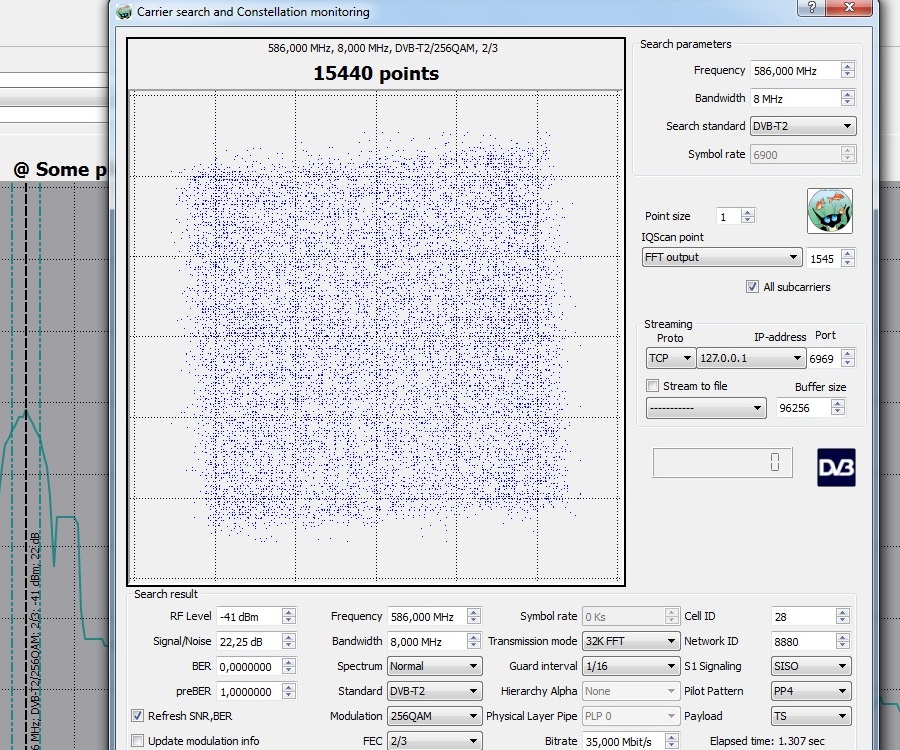Click the preBER spinner arrows
Viewport: 900px width, 750px height.
click(x=289, y=691)
